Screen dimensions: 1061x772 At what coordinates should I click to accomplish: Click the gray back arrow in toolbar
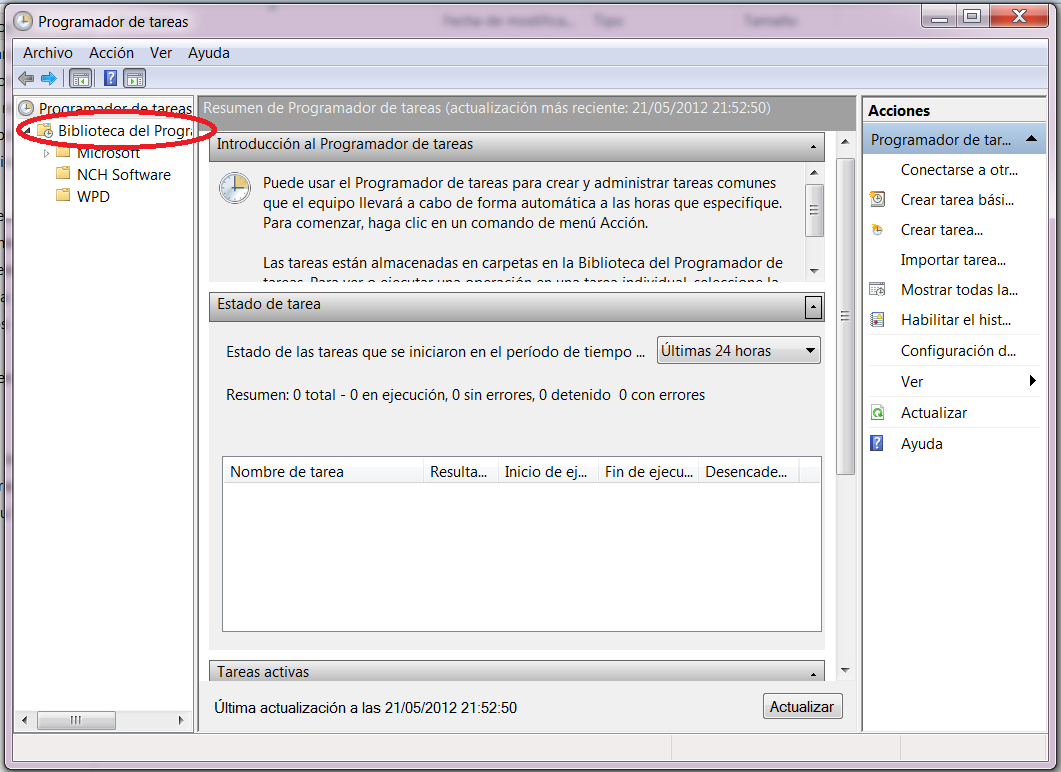26,78
